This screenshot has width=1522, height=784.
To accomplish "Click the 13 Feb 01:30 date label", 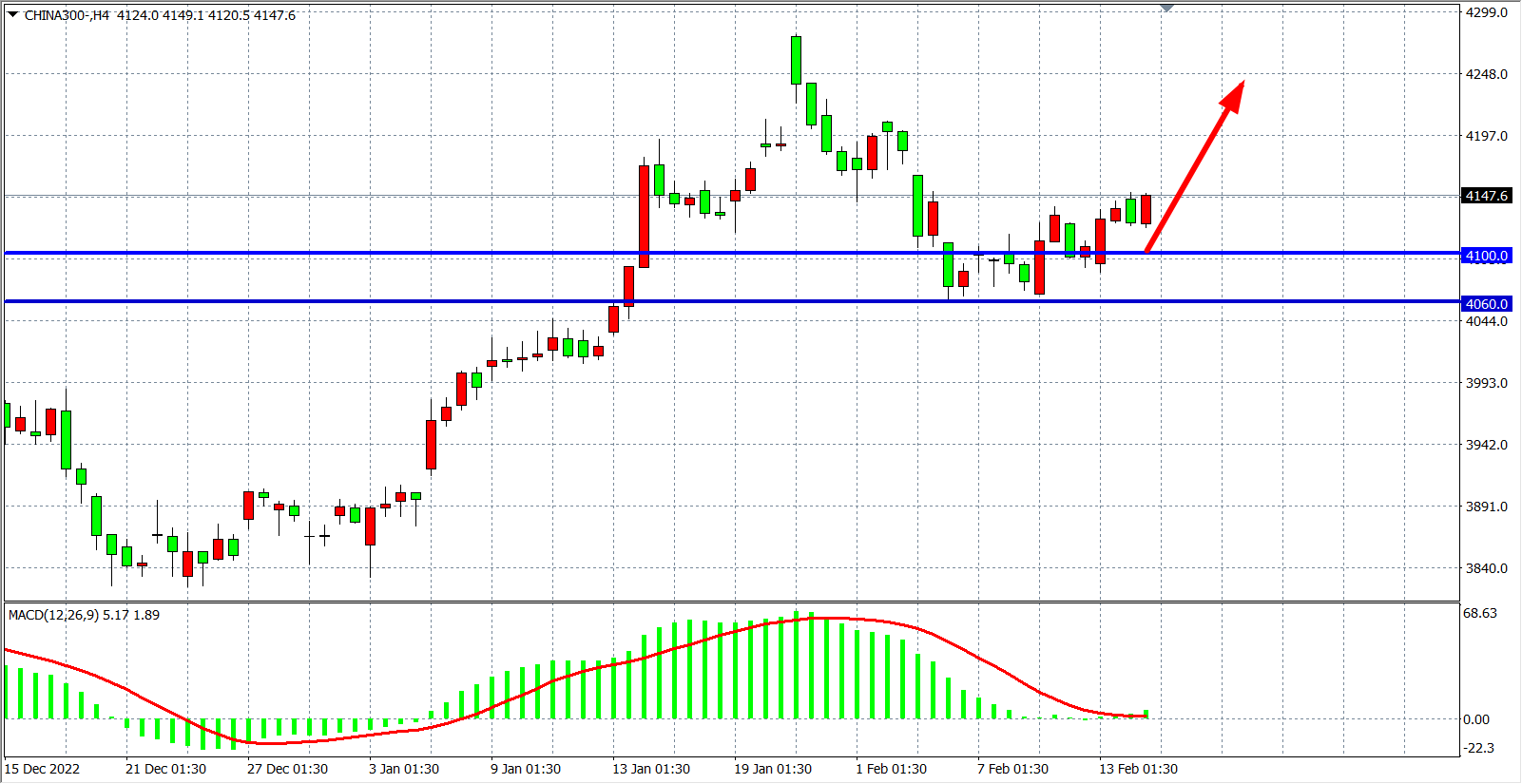I will click(1138, 769).
